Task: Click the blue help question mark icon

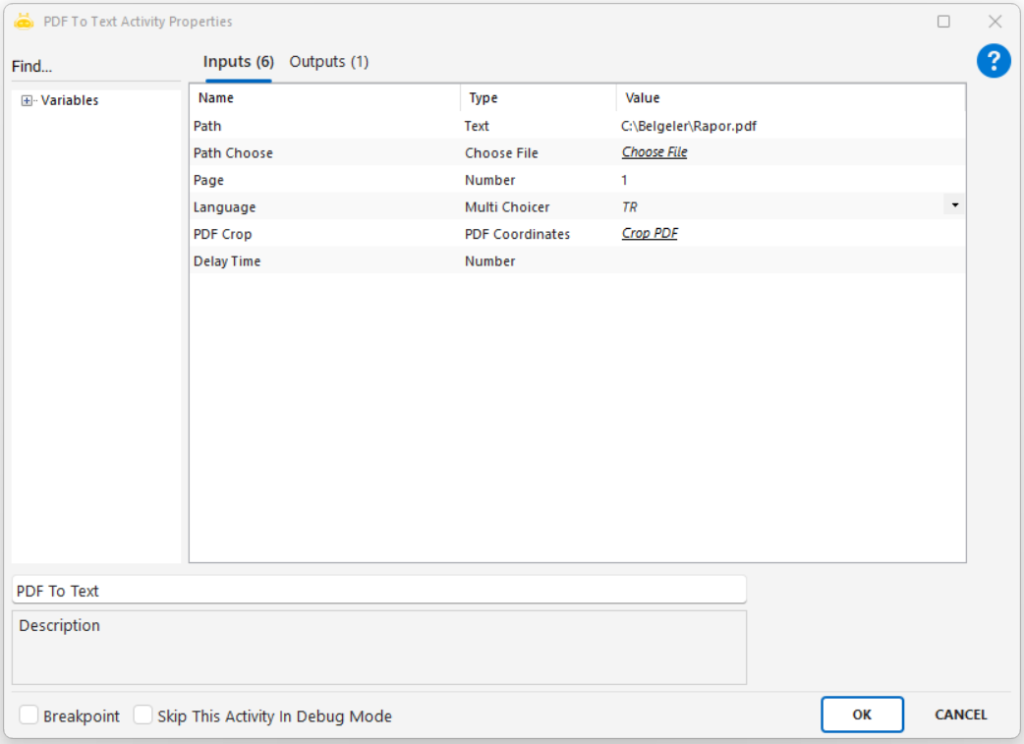Action: [993, 61]
